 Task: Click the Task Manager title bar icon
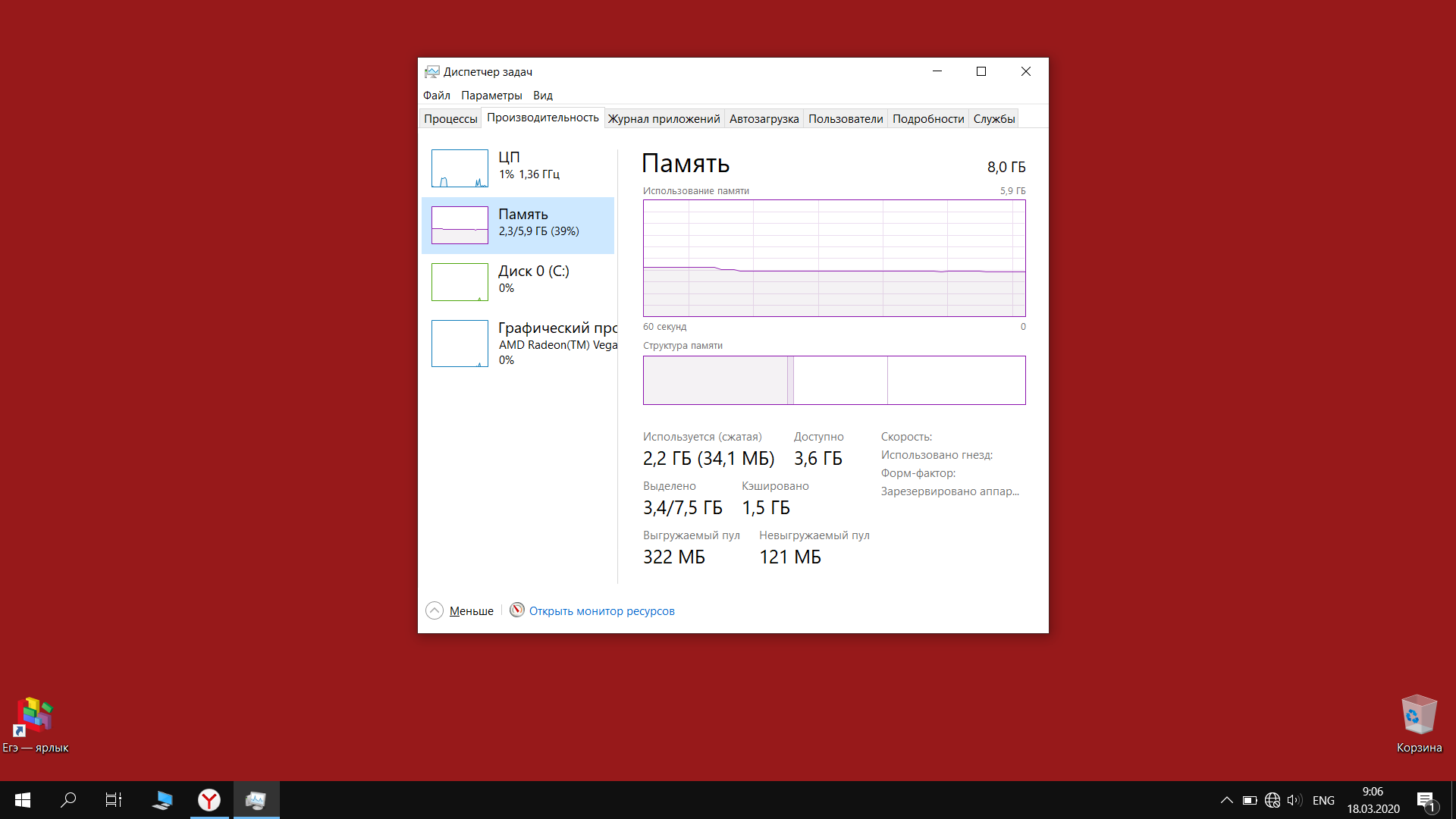click(x=431, y=71)
